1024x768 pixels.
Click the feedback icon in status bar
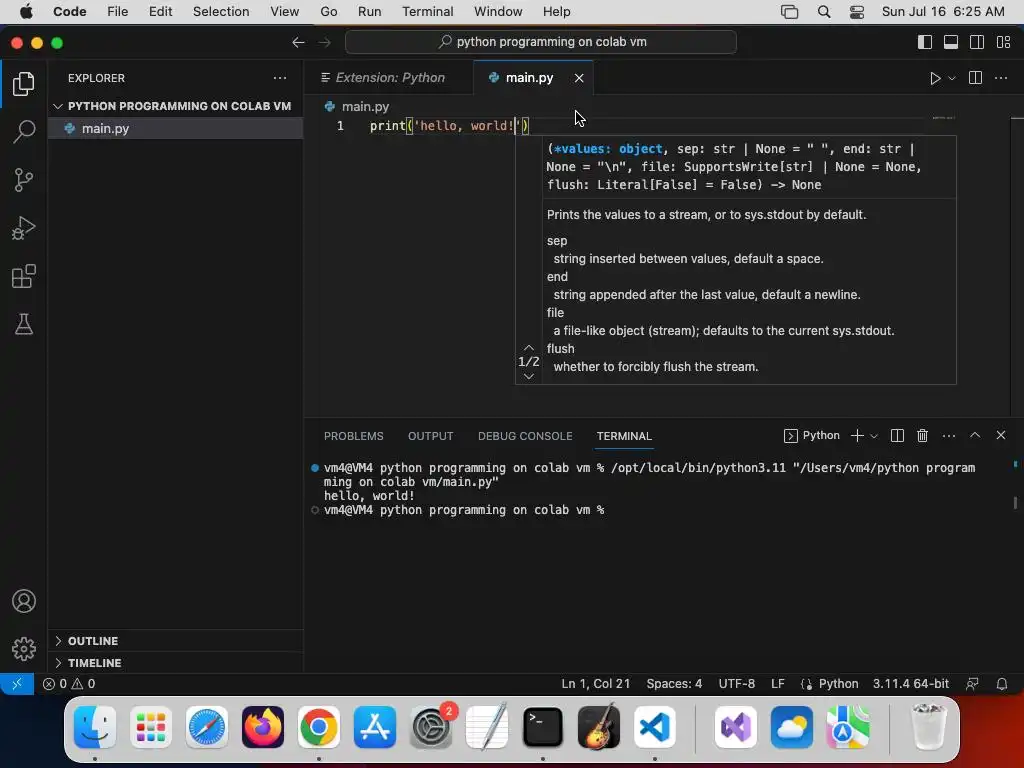(x=972, y=684)
